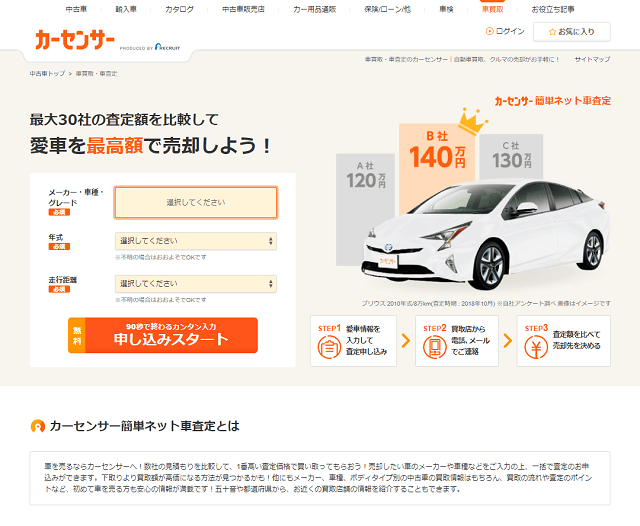The width and height of the screenshot is (640, 526).
Task: Select the active 車買取 tab
Action: tap(492, 9)
